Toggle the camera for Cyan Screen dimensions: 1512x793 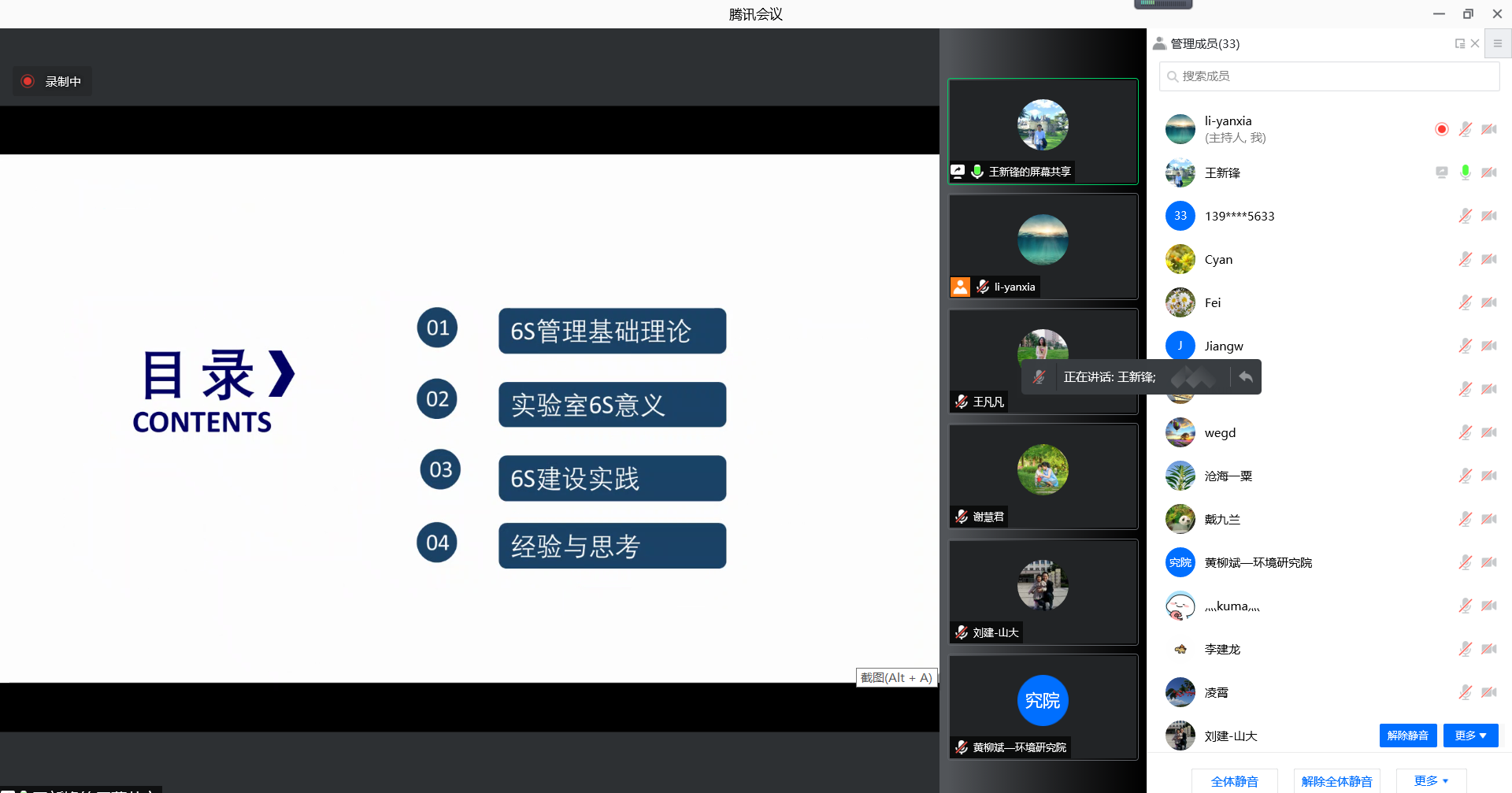click(1488, 259)
